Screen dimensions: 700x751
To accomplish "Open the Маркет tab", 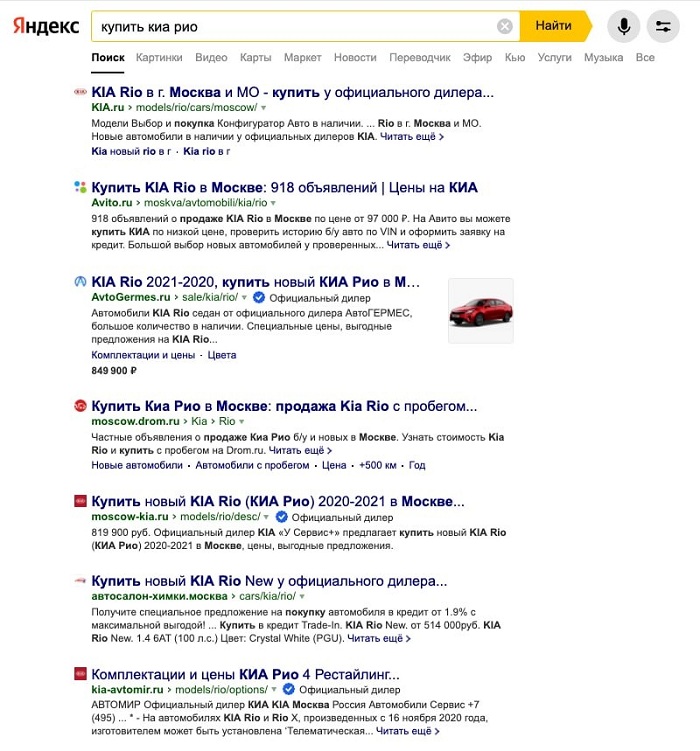I will (302, 57).
